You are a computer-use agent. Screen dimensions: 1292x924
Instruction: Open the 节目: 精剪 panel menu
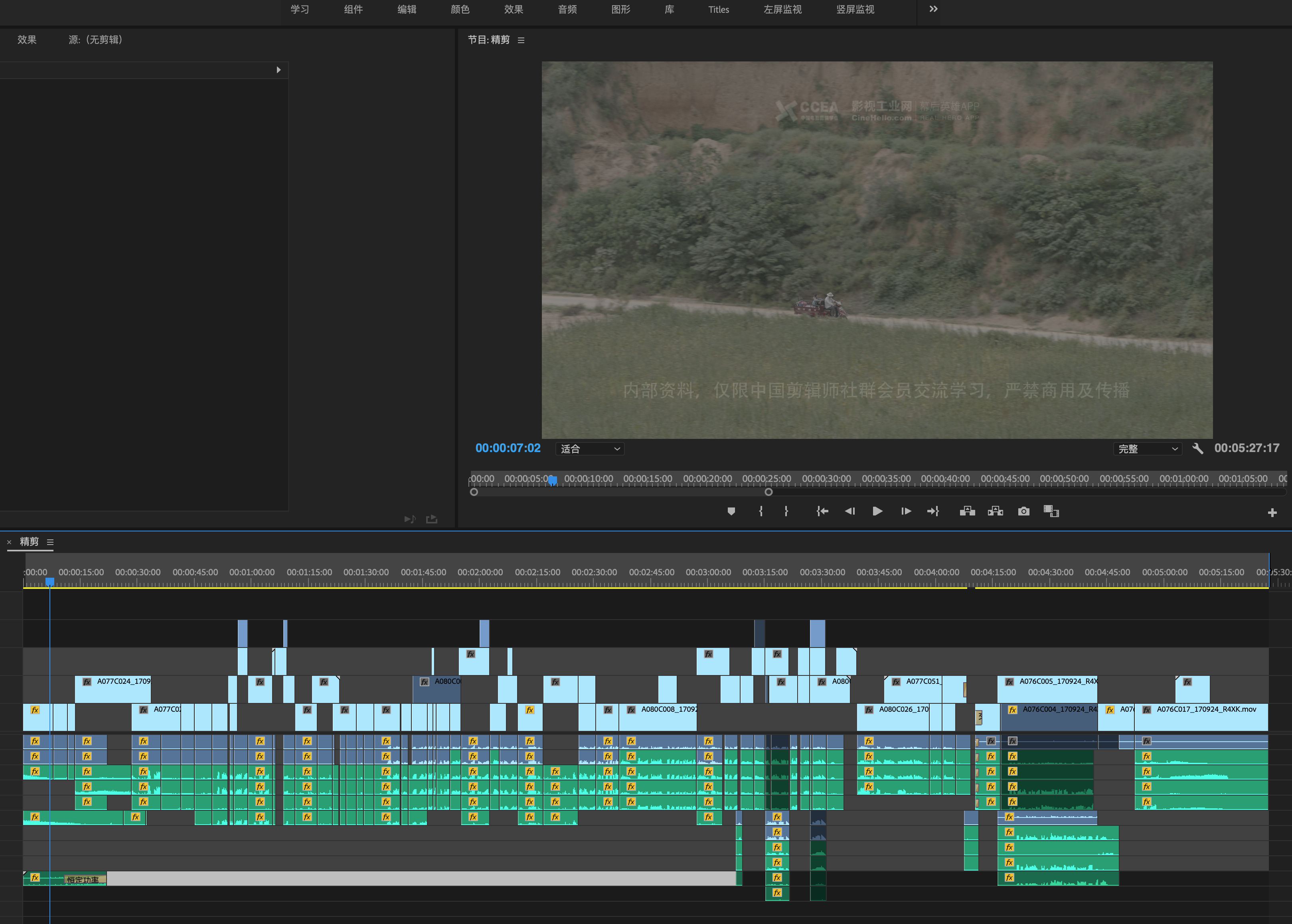pos(521,40)
